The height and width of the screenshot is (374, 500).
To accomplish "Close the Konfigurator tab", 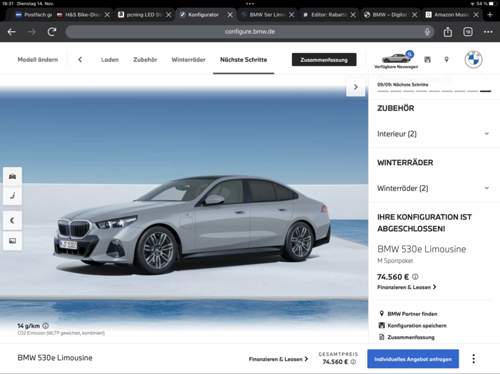I will 230,15.
